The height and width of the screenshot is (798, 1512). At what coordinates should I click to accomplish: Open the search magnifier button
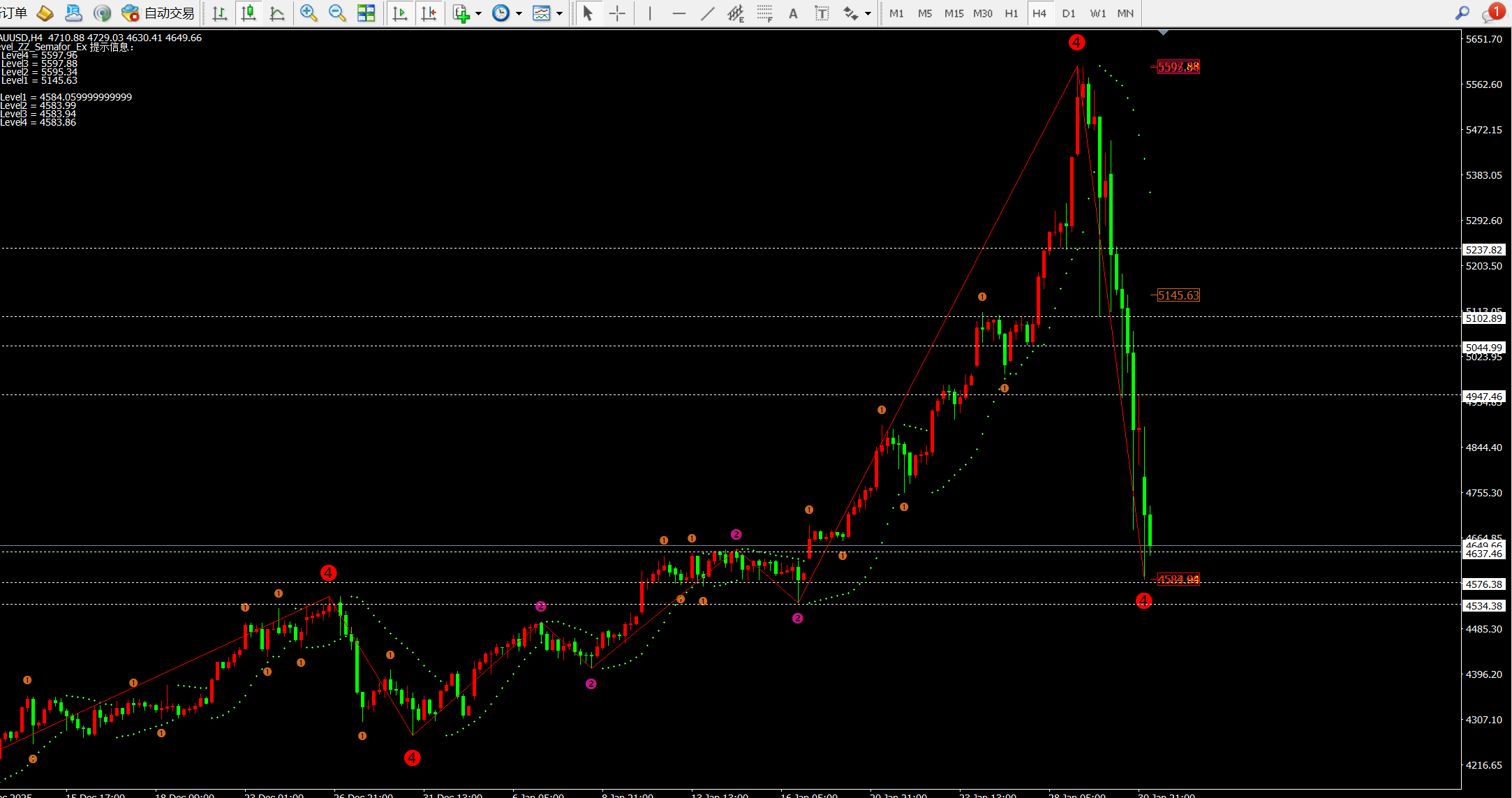[1462, 13]
